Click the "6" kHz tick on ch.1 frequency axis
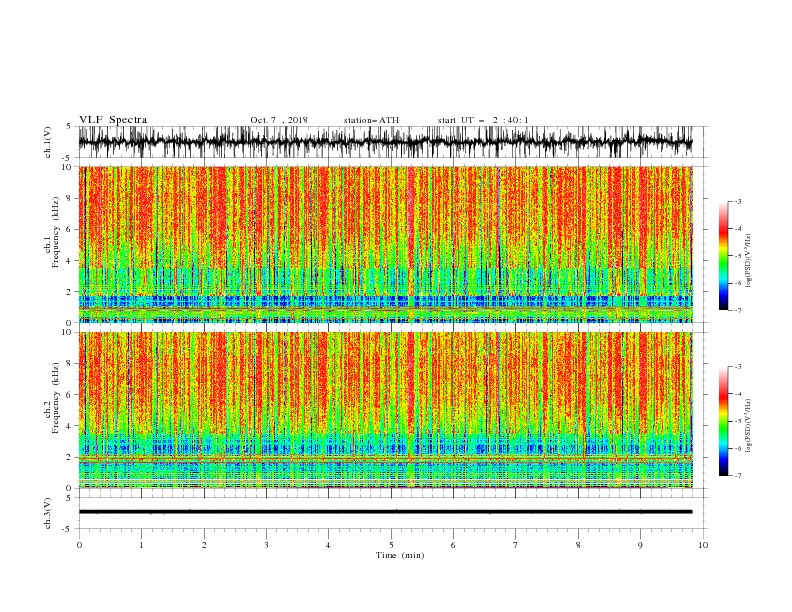Screen dimensions: 792x612 tap(69, 229)
